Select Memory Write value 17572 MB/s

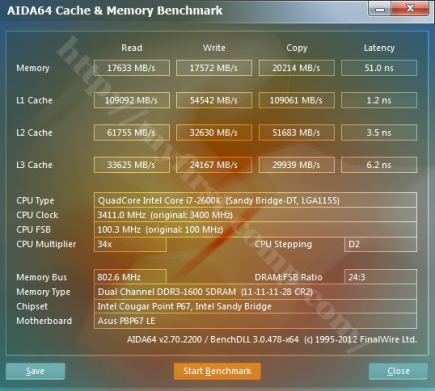pos(214,68)
